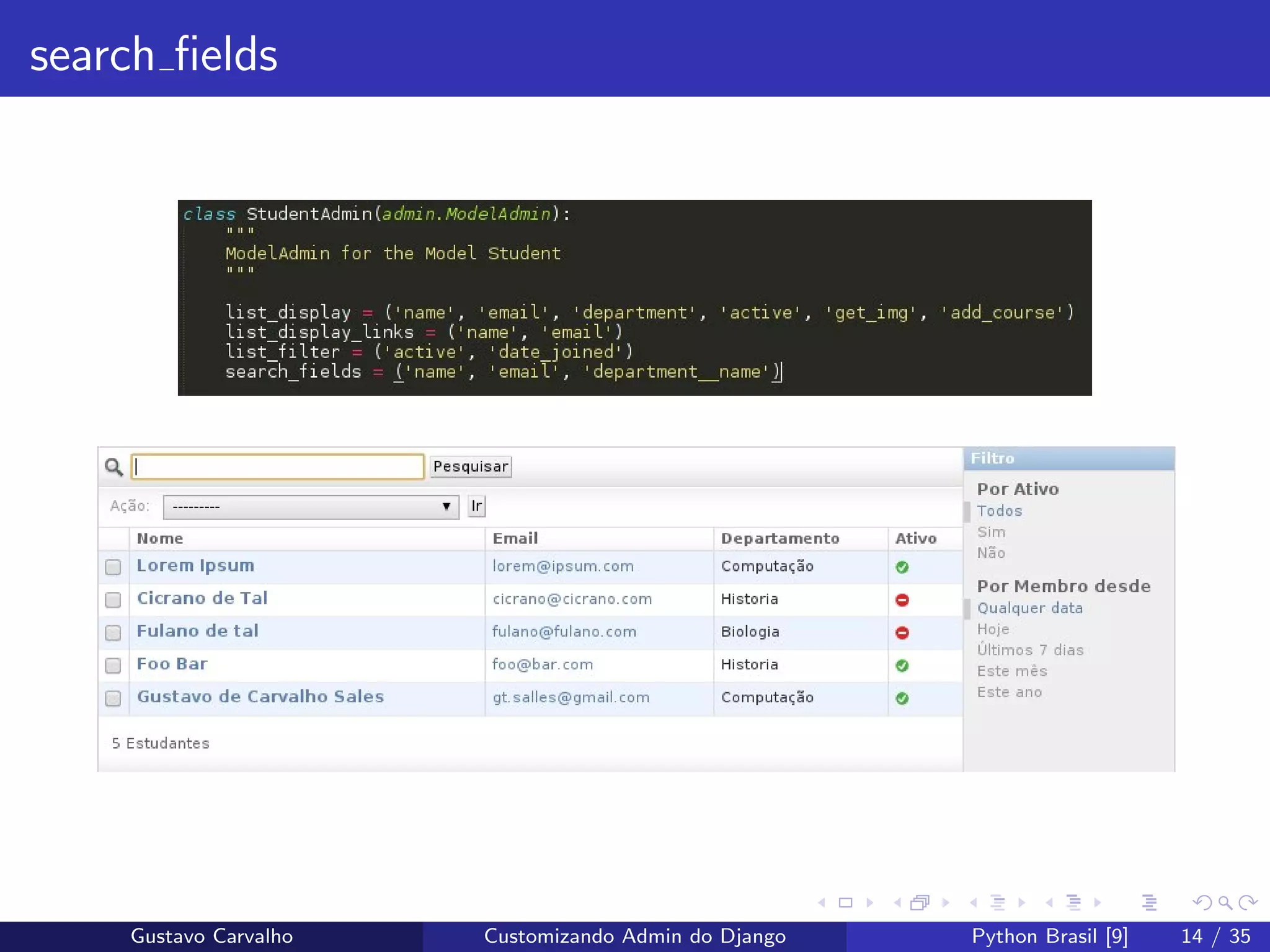
Task: Filter Por Ativo by Não
Action: pos(991,553)
